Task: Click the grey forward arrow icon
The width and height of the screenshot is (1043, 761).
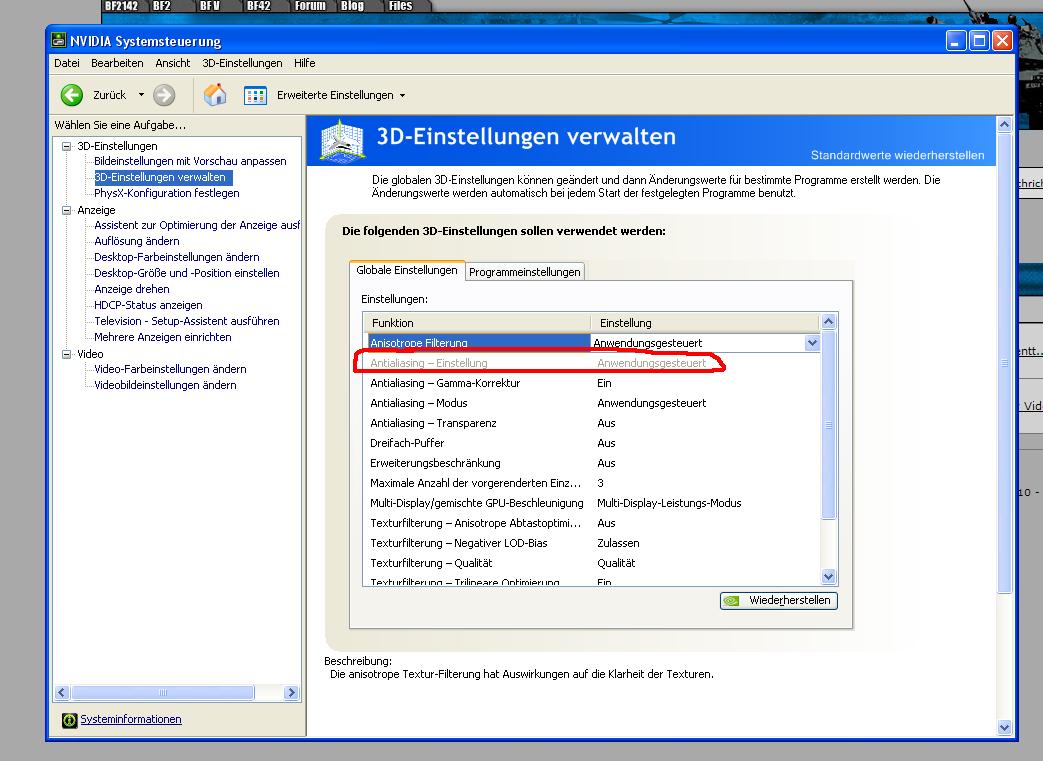Action: coord(164,95)
